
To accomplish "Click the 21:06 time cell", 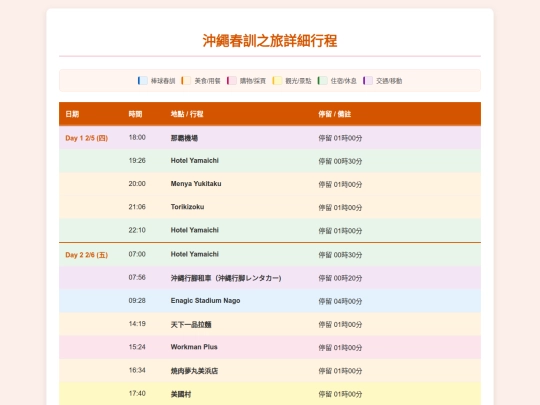I will [137, 207].
